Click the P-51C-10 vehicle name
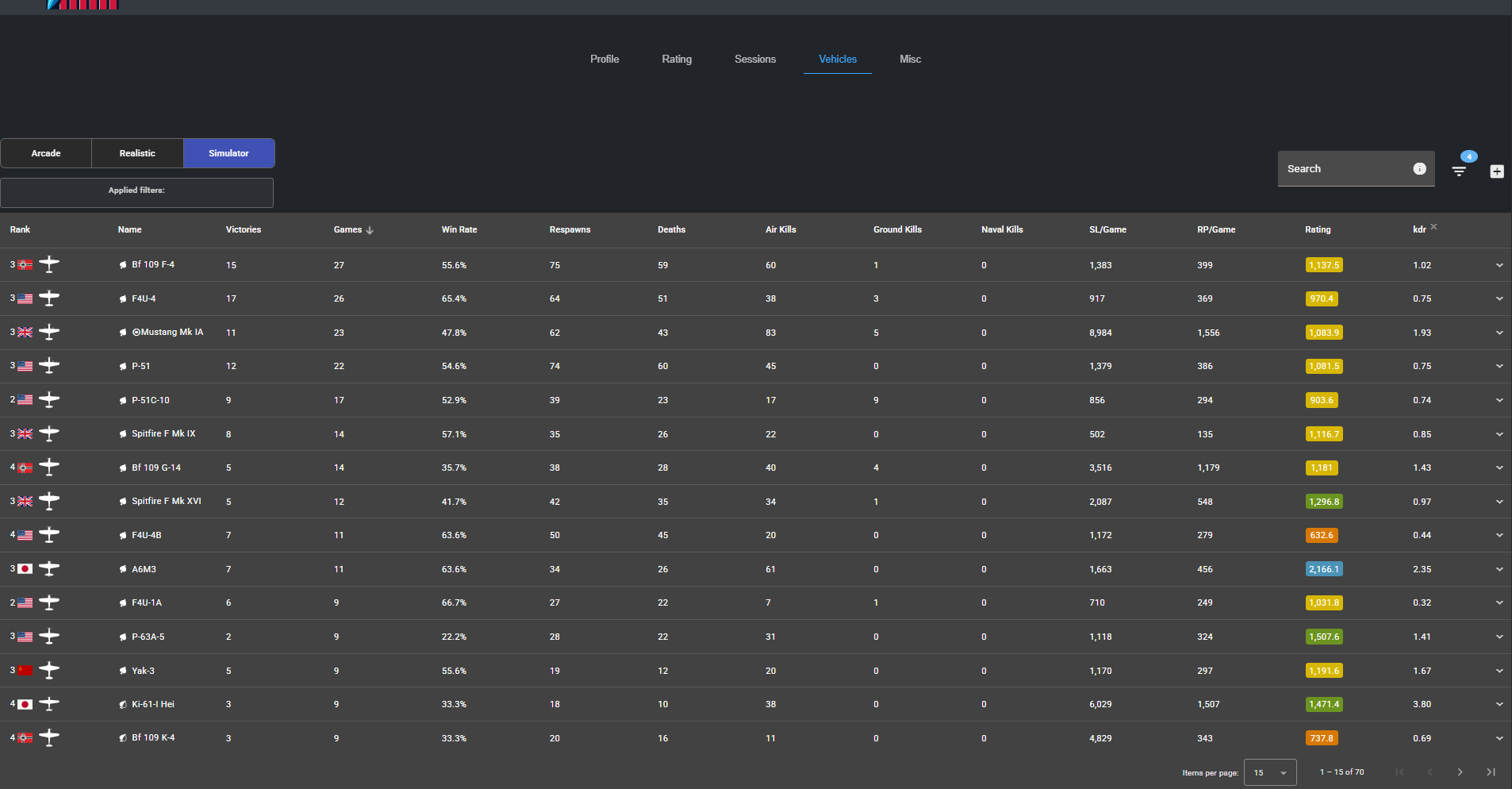 tap(151, 400)
